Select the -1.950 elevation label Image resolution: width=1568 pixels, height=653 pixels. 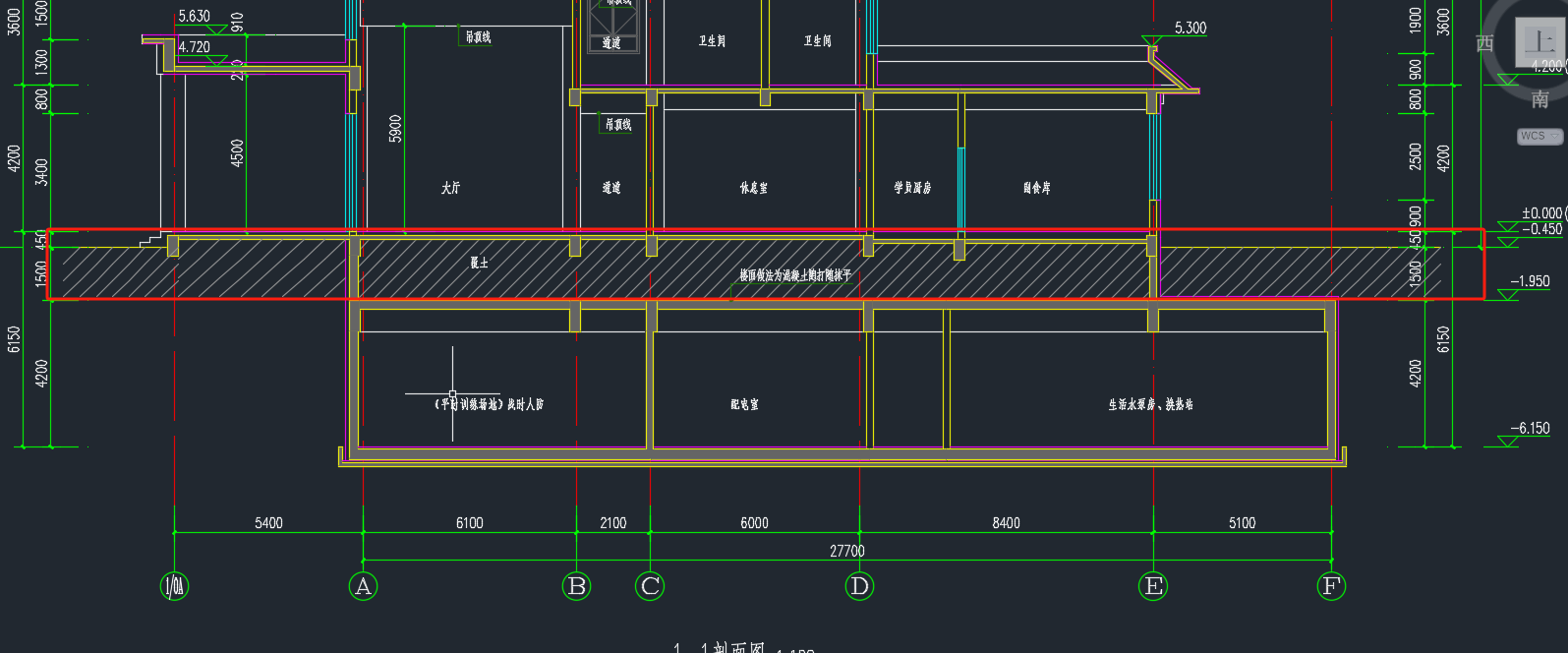(1530, 281)
